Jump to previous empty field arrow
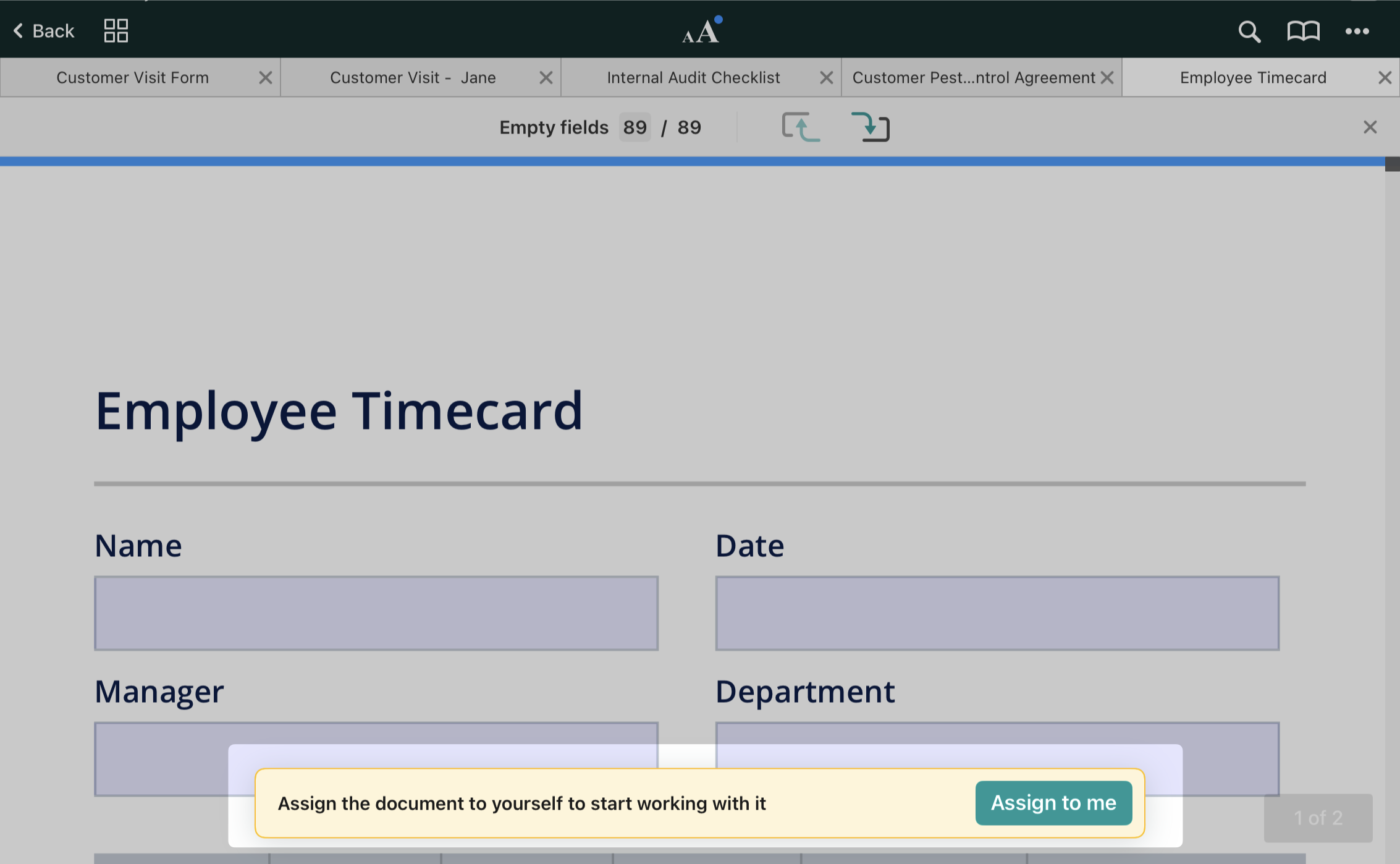The image size is (1400, 864). pos(801,127)
